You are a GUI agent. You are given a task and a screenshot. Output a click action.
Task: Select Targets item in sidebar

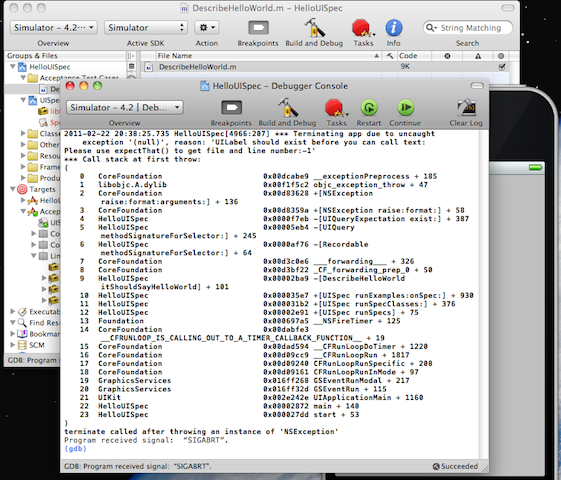42,189
